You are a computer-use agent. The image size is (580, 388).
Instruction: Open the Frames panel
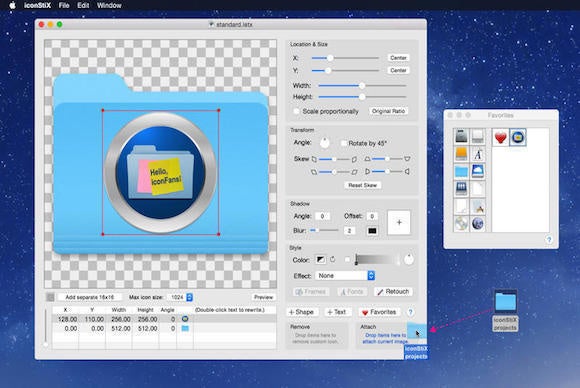coord(310,292)
